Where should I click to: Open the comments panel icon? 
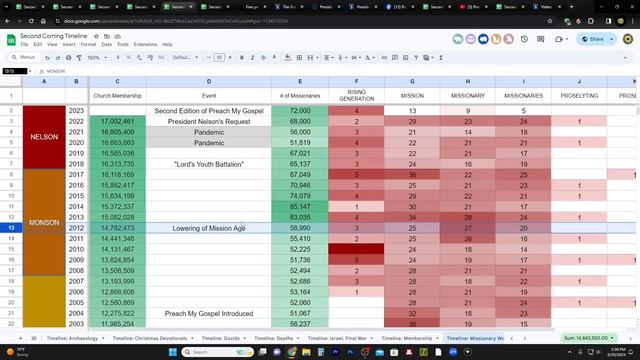pyautogui.click(x=541, y=39)
